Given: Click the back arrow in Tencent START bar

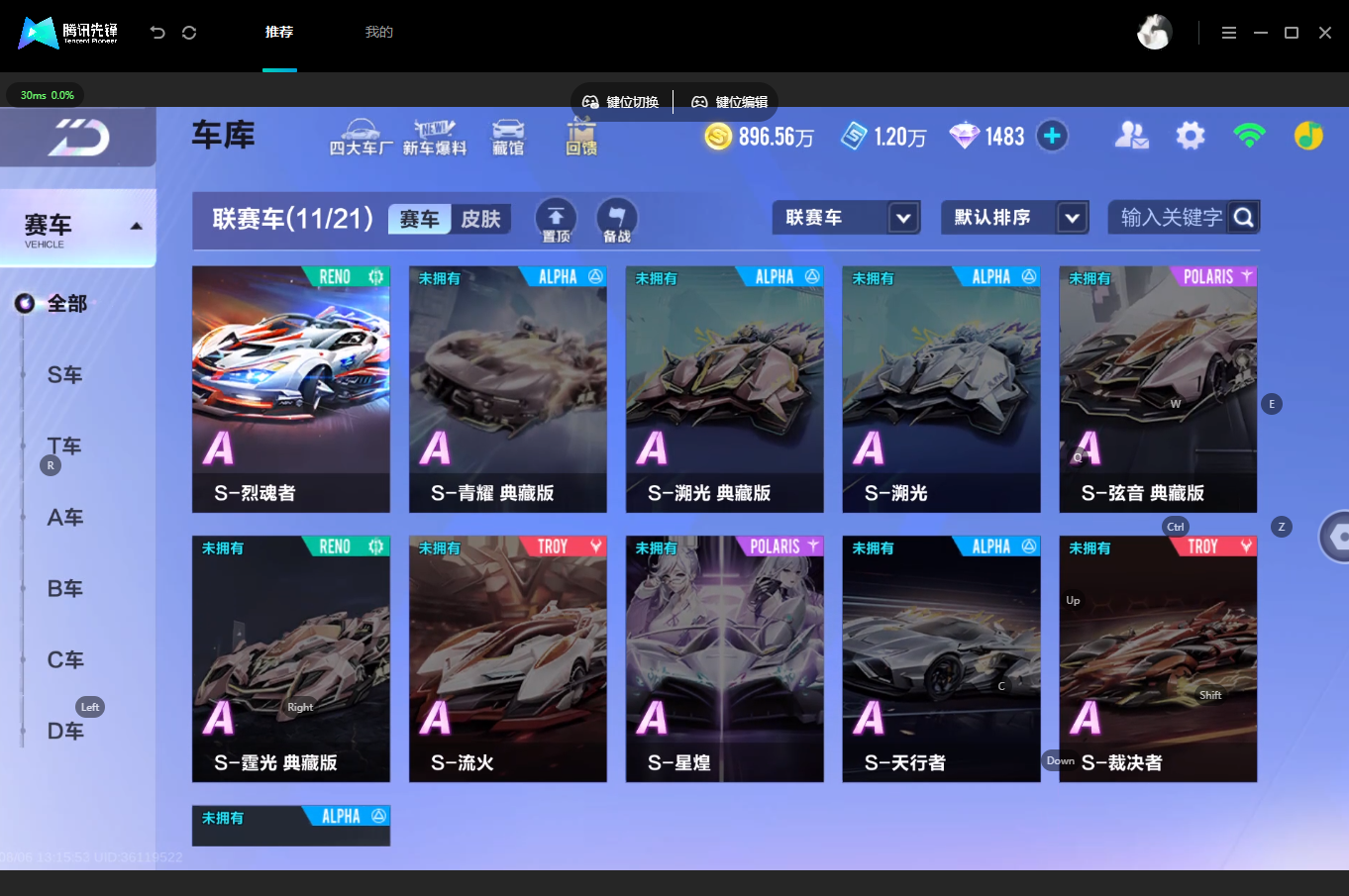Looking at the screenshot, I should pyautogui.click(x=157, y=33).
